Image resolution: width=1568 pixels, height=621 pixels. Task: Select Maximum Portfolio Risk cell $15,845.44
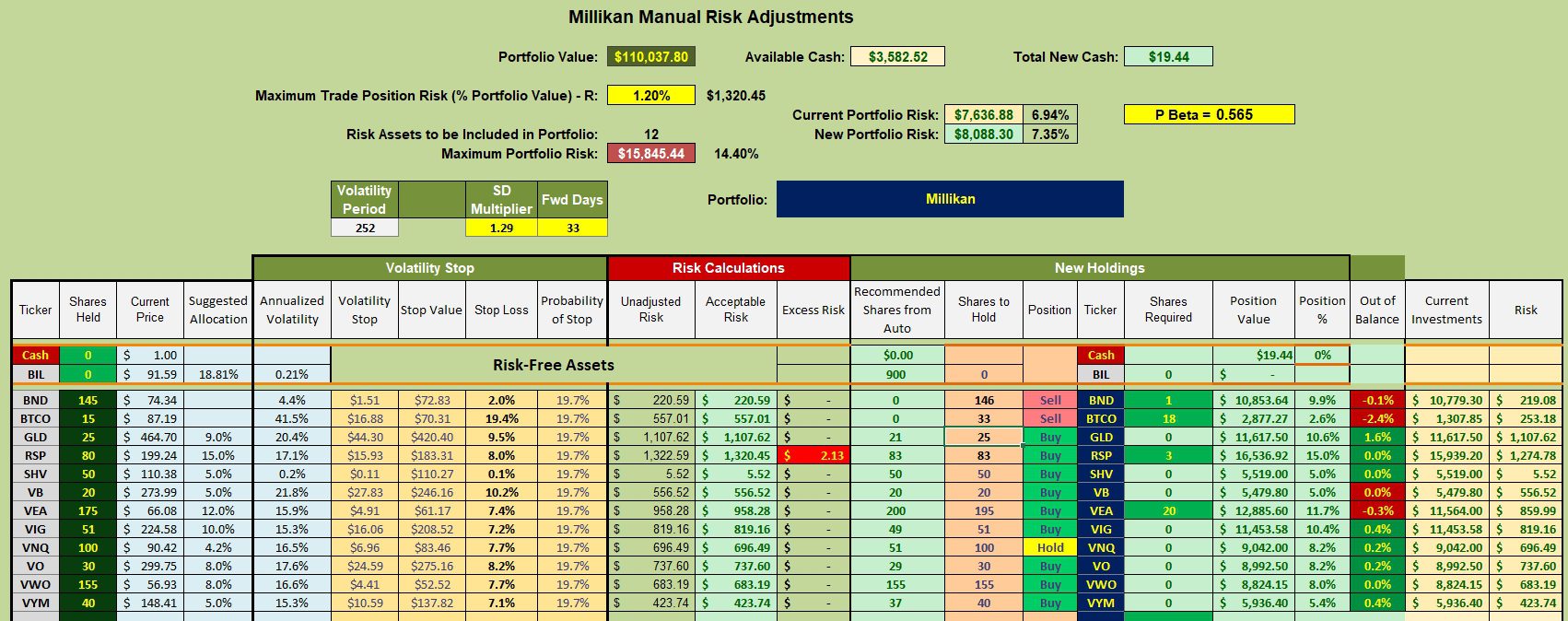(x=651, y=154)
